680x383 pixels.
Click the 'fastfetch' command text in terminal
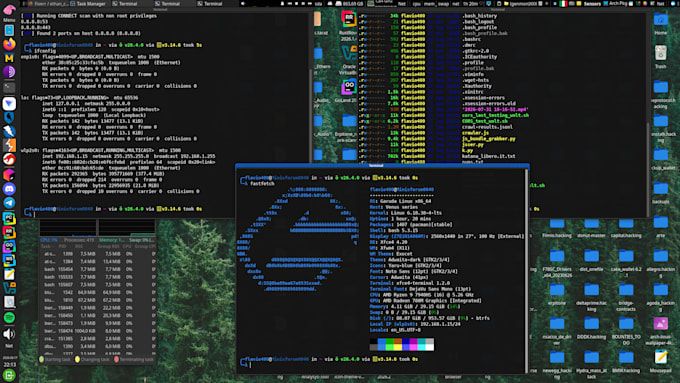(262, 184)
